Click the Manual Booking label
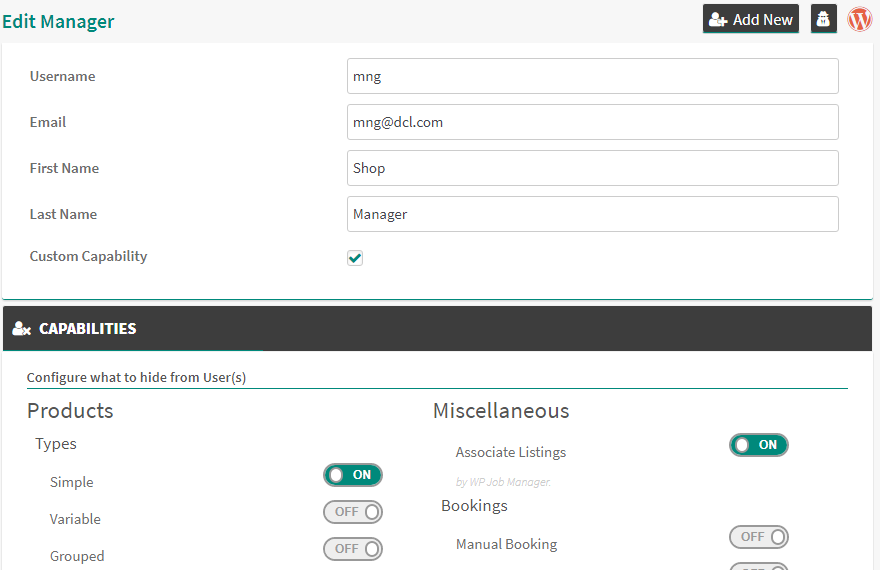The height and width of the screenshot is (570, 880). coord(506,544)
